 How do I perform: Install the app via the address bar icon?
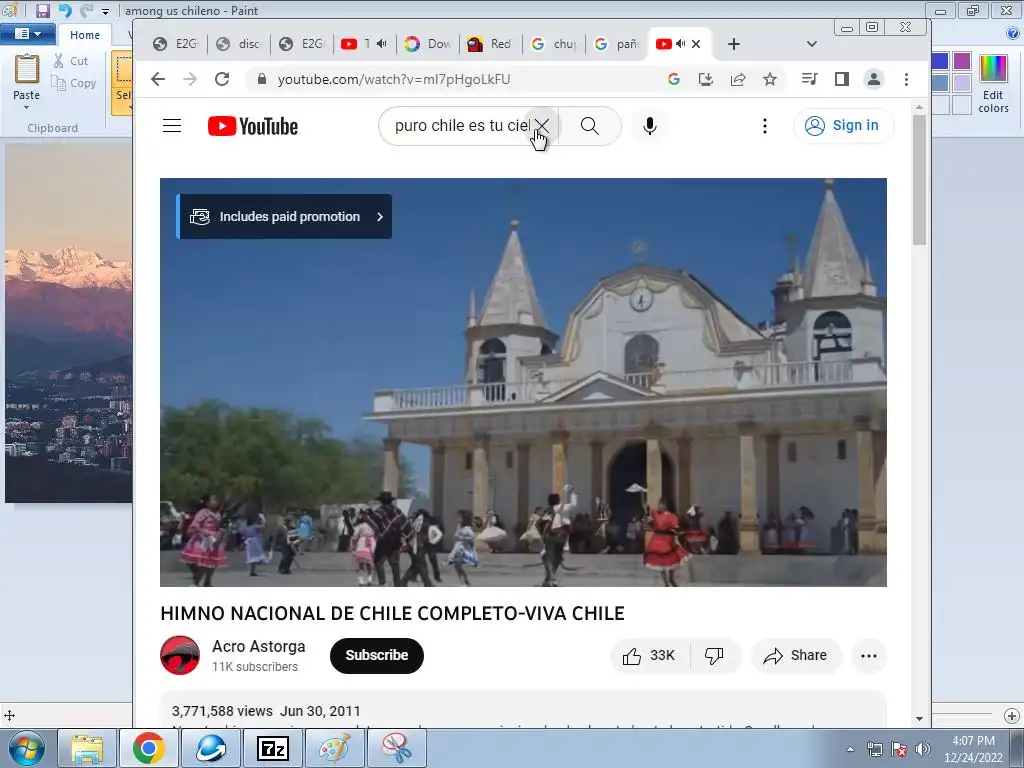[x=706, y=79]
